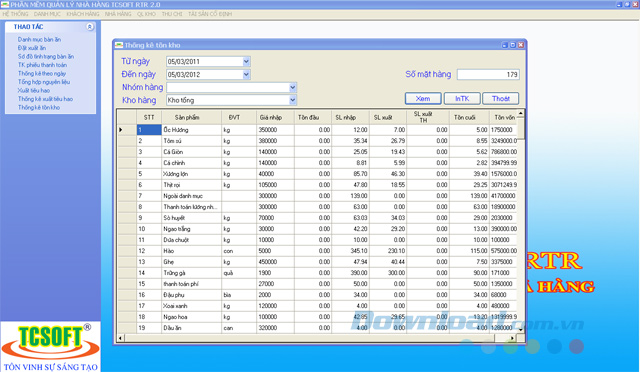The width and height of the screenshot is (640, 372).
Task: Open the HỆ THỐNG menu
Action: [16, 14]
